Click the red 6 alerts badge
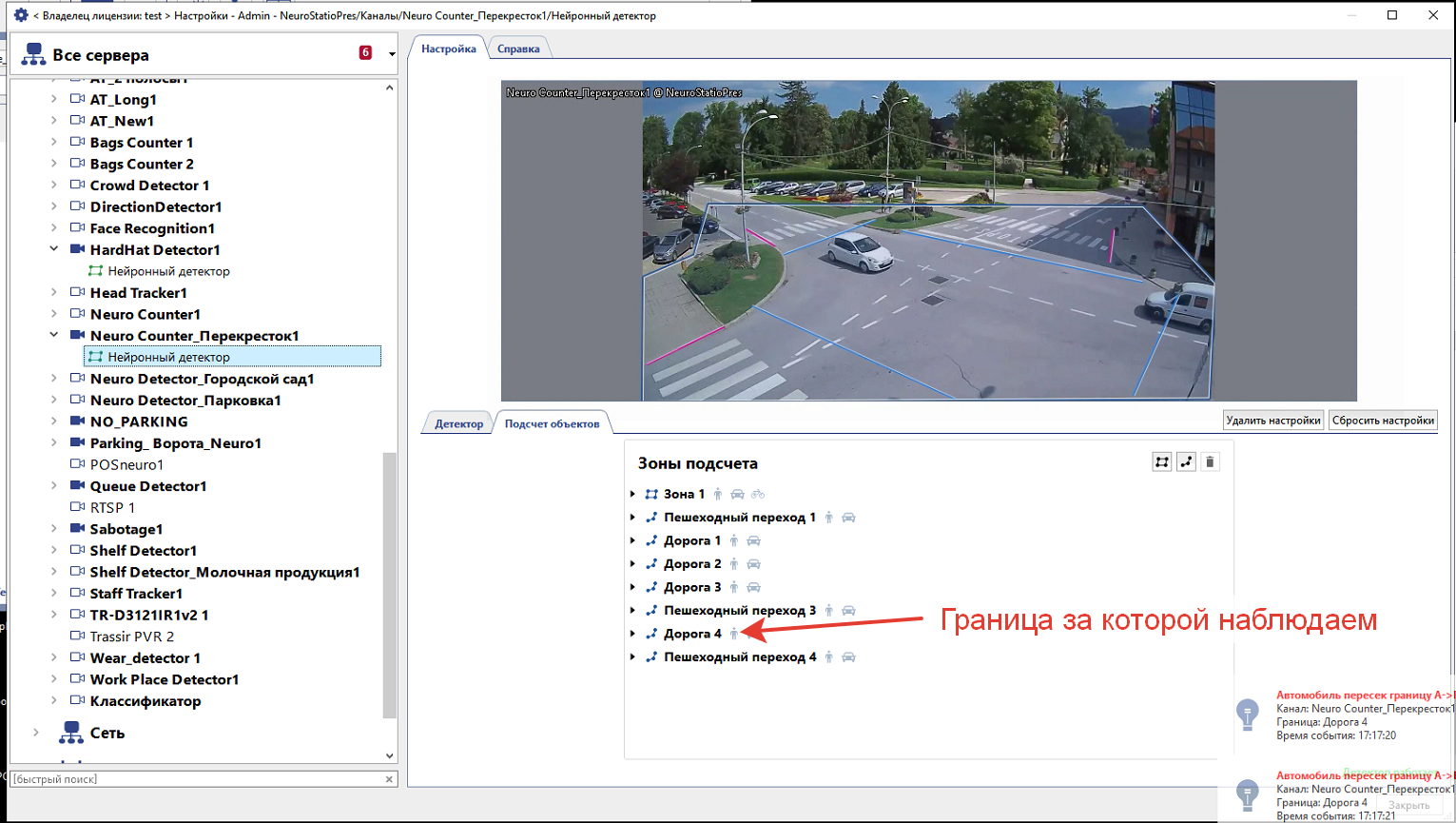The height and width of the screenshot is (823, 1456). tap(365, 52)
